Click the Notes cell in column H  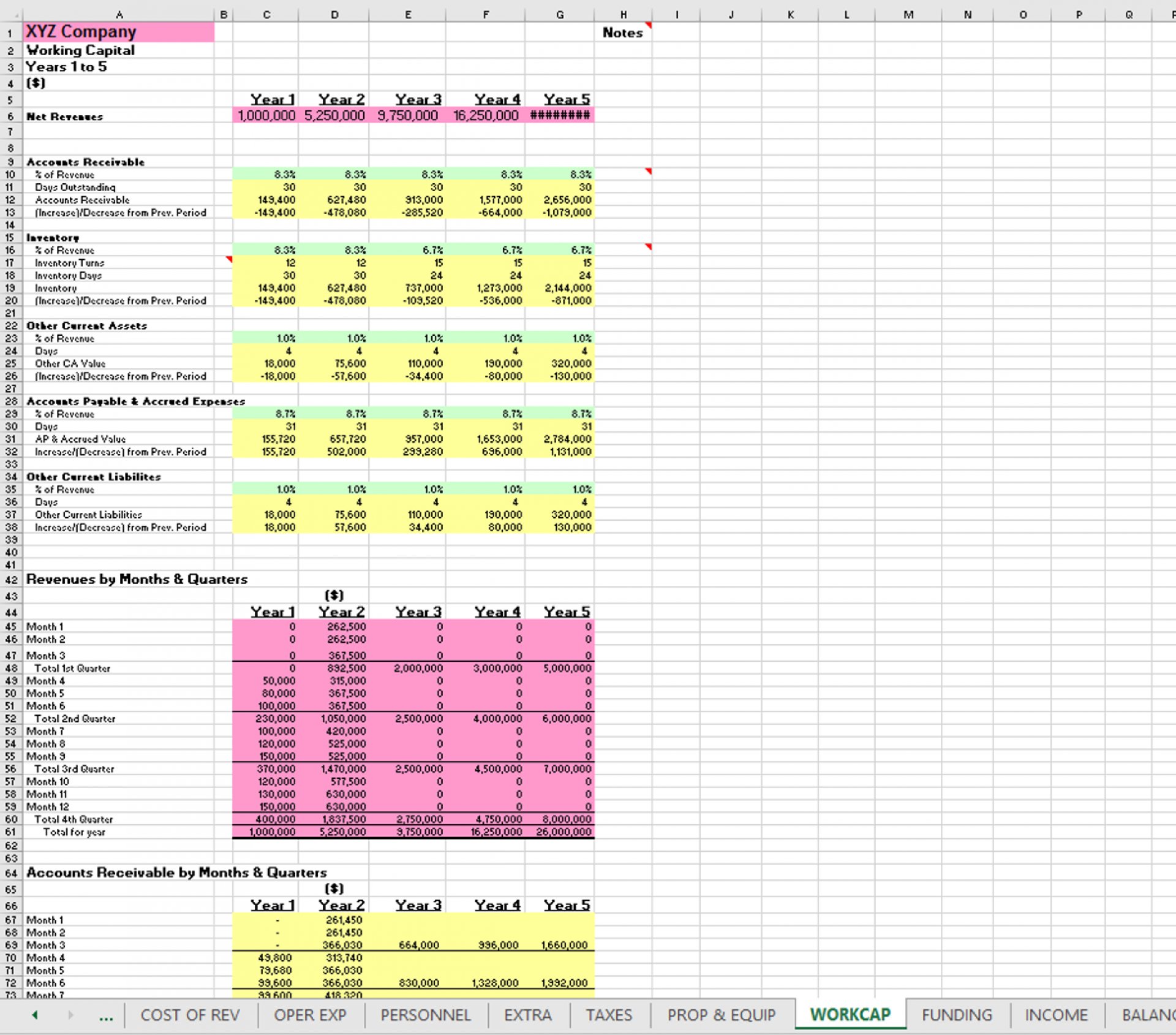click(x=623, y=32)
